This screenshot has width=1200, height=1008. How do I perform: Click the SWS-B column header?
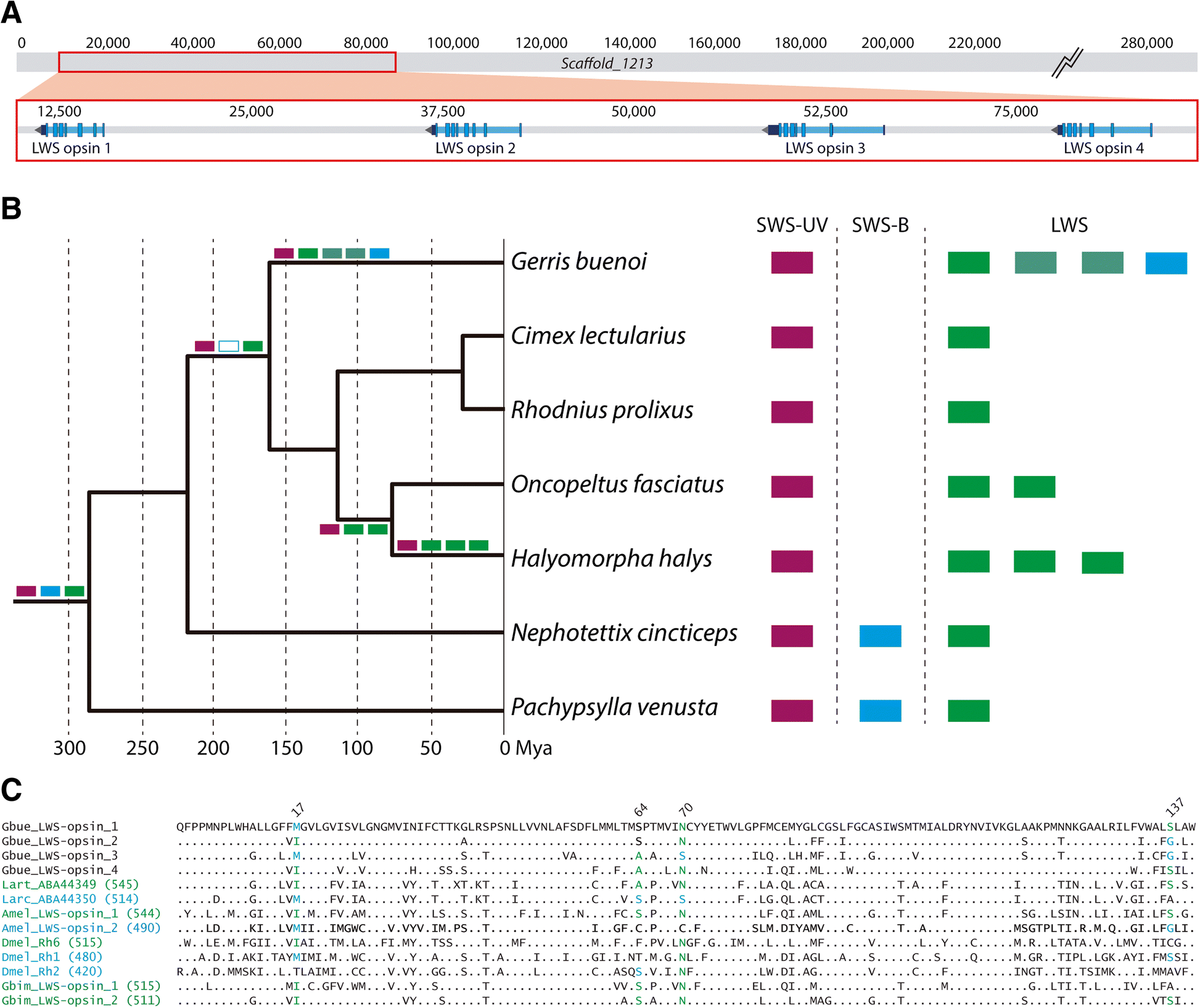coord(880,225)
